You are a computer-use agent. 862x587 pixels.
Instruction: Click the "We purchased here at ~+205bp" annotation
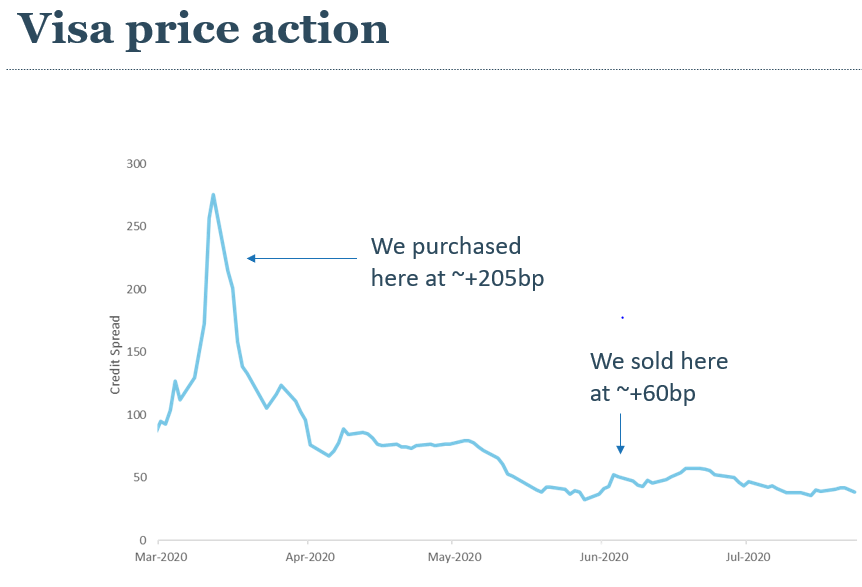[x=456, y=262]
